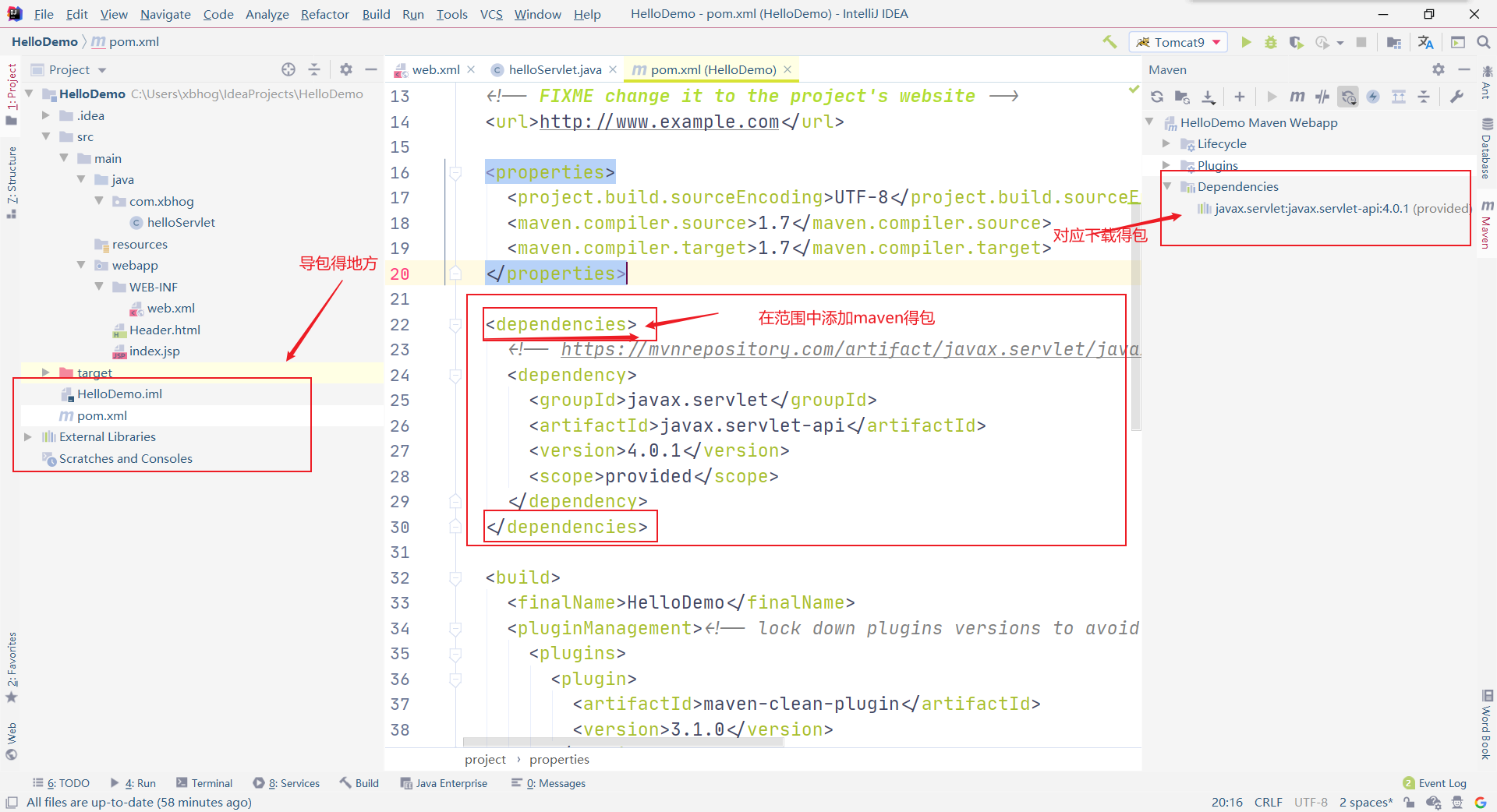Generate sources and update folders icon

point(1183,97)
